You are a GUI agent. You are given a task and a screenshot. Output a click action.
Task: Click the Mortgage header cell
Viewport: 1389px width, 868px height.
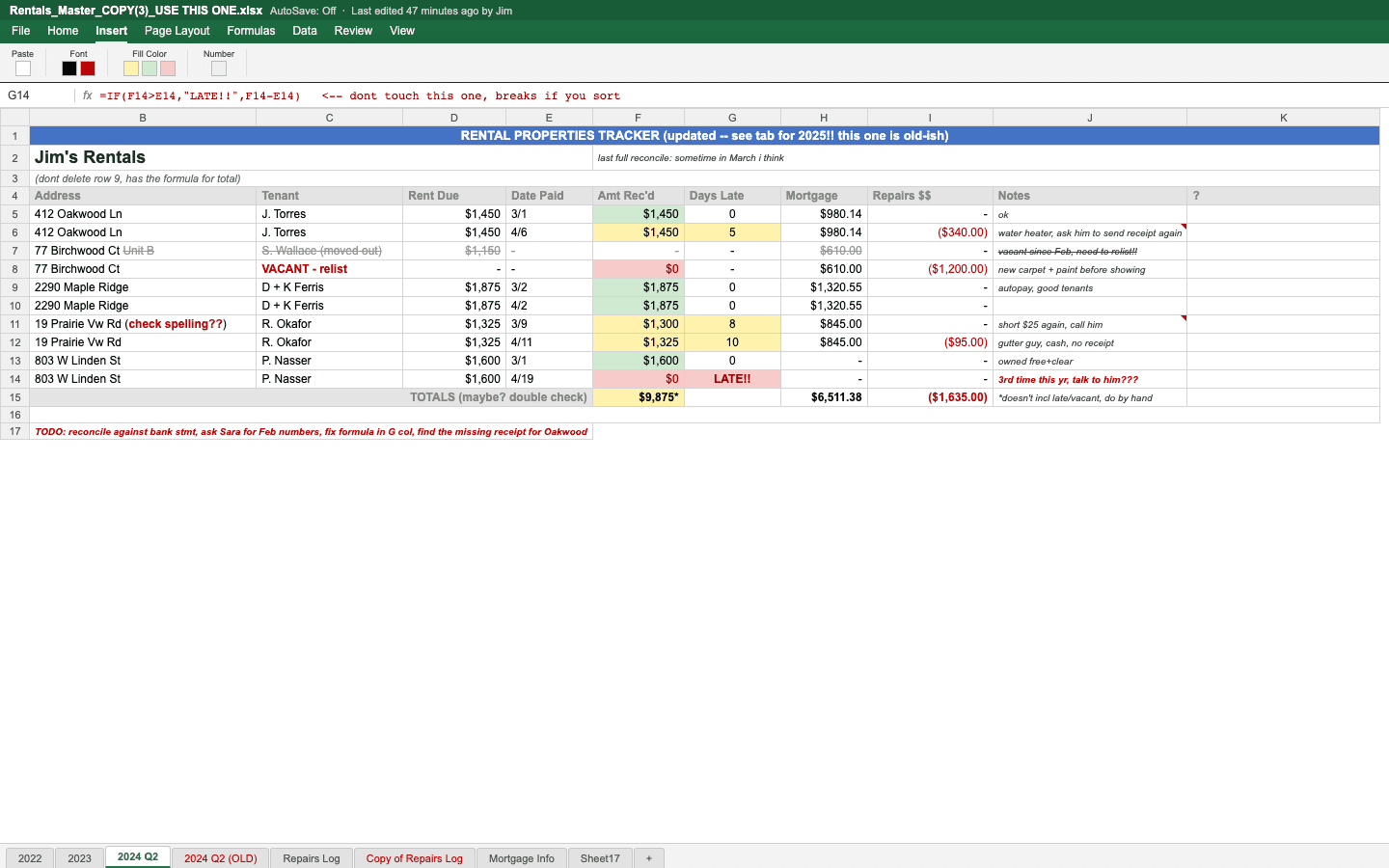[x=824, y=196]
